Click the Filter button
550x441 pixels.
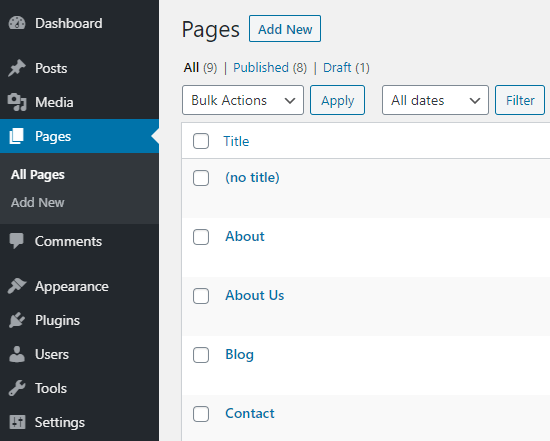pos(520,100)
